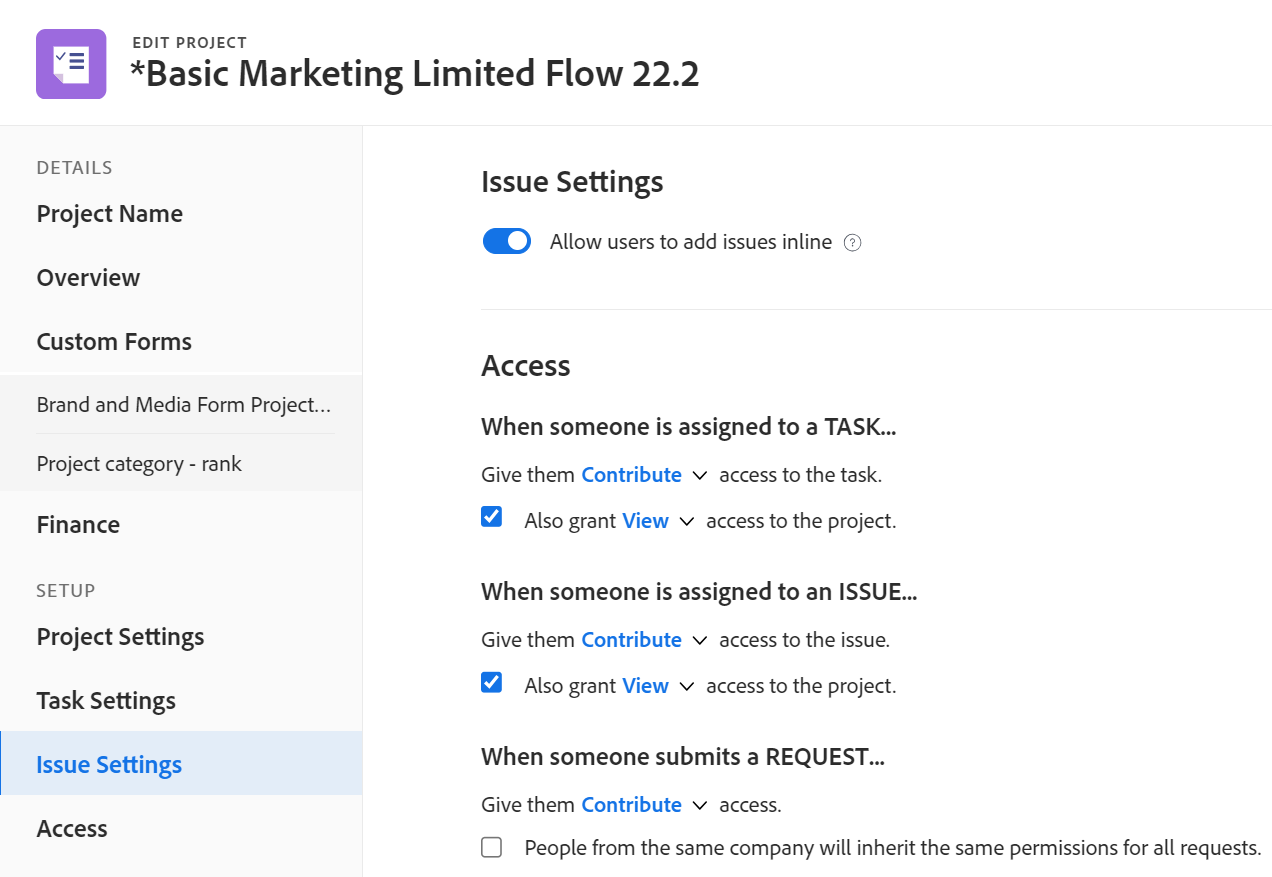Open Contribute dropdown for issue access
1272x877 pixels.
point(644,640)
